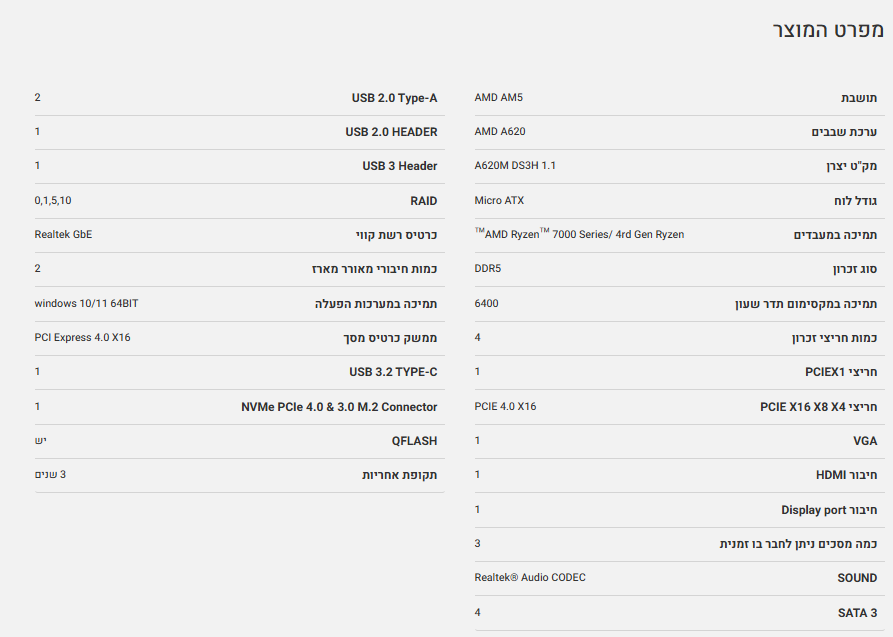The height and width of the screenshot is (637, 893).
Task: Select the 'SATA 3' row label
Action: (x=857, y=613)
